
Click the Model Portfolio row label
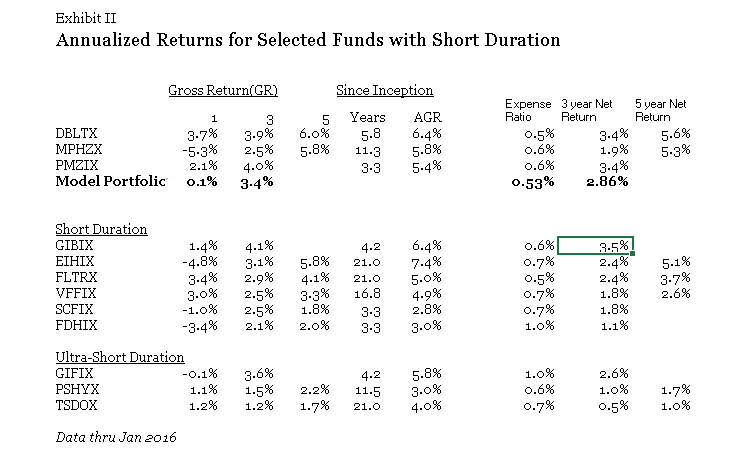click(x=110, y=181)
